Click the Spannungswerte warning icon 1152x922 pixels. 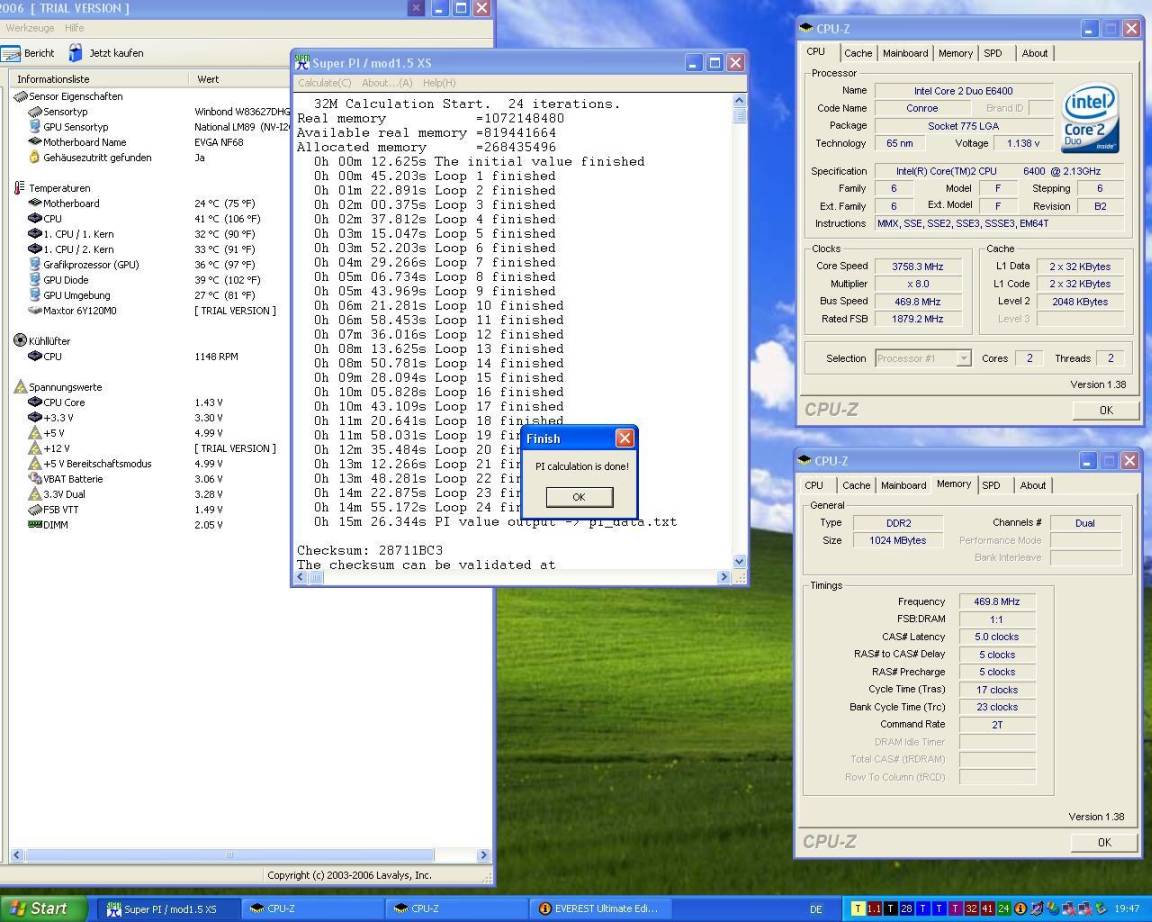click(x=21, y=386)
